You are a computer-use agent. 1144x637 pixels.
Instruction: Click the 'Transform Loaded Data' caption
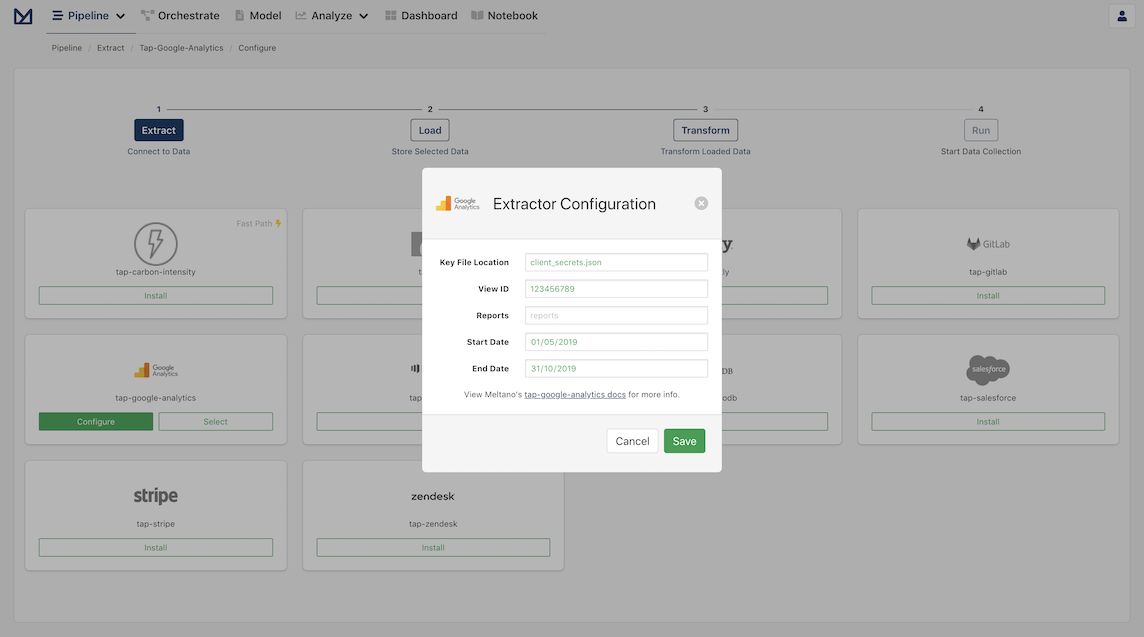(x=706, y=152)
